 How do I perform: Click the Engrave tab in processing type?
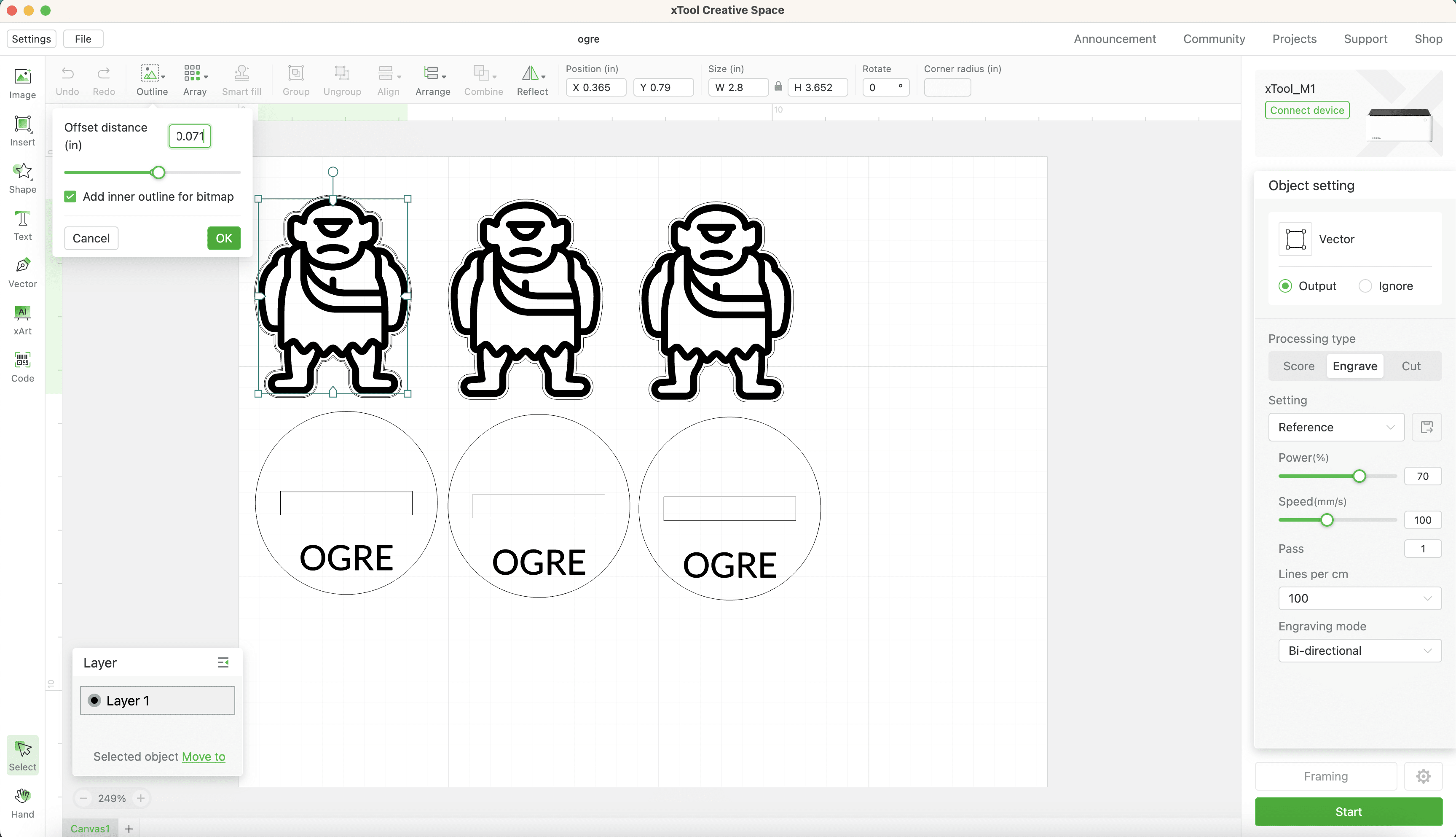(x=1355, y=365)
